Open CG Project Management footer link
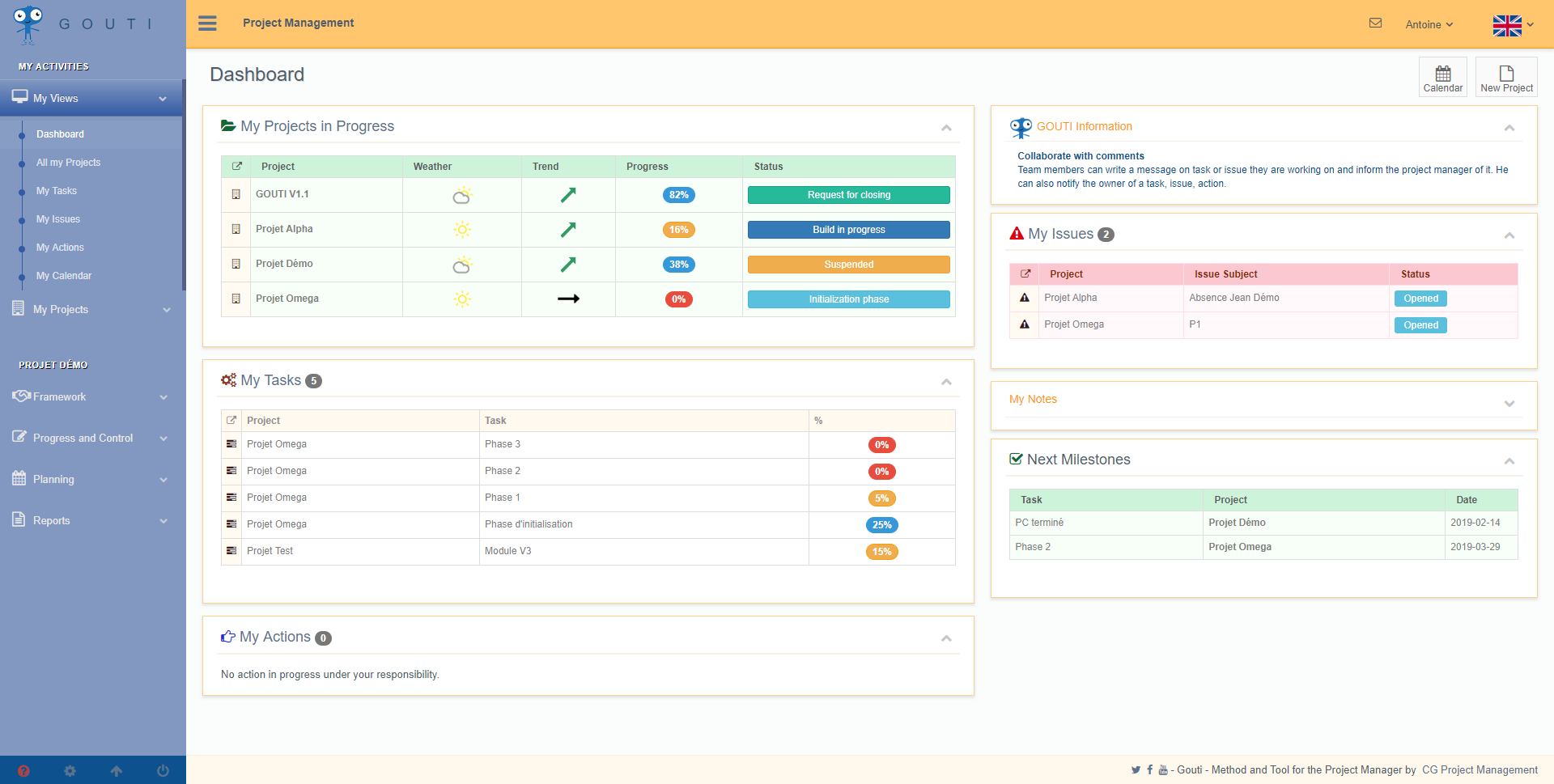Image resolution: width=1554 pixels, height=784 pixels. coord(1480,770)
